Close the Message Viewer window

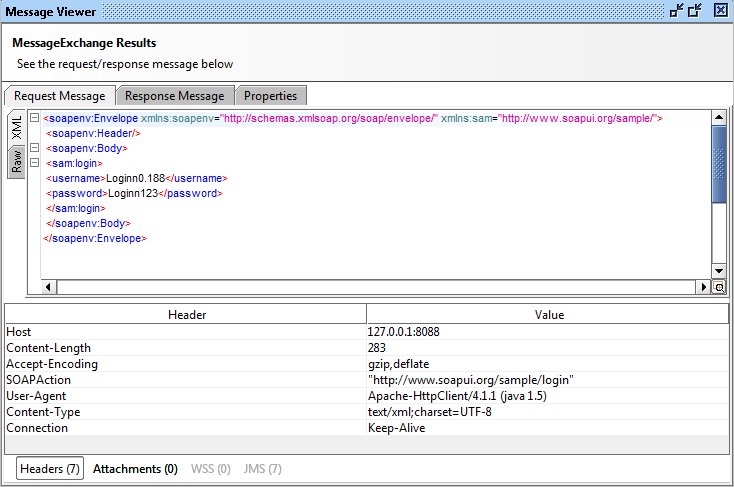(721, 10)
